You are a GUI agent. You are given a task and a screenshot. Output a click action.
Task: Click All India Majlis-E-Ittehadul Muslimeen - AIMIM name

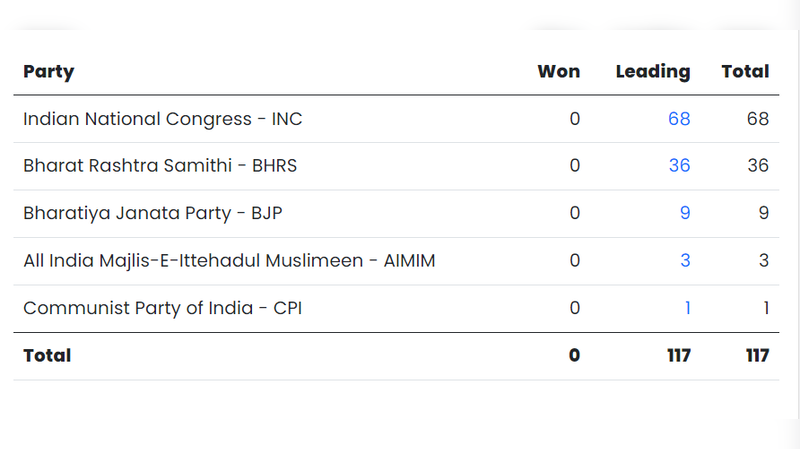pyautogui.click(x=229, y=261)
